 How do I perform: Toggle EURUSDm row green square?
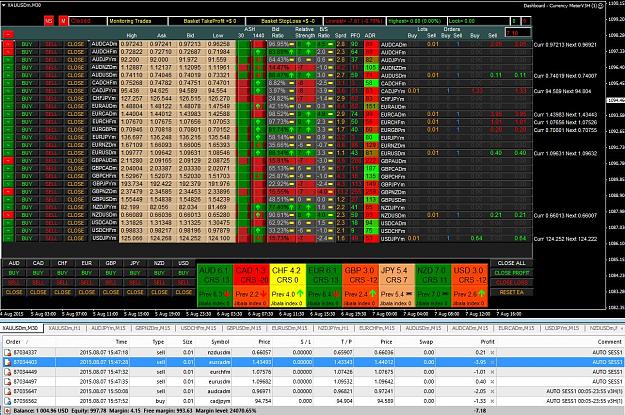click(x=8, y=153)
